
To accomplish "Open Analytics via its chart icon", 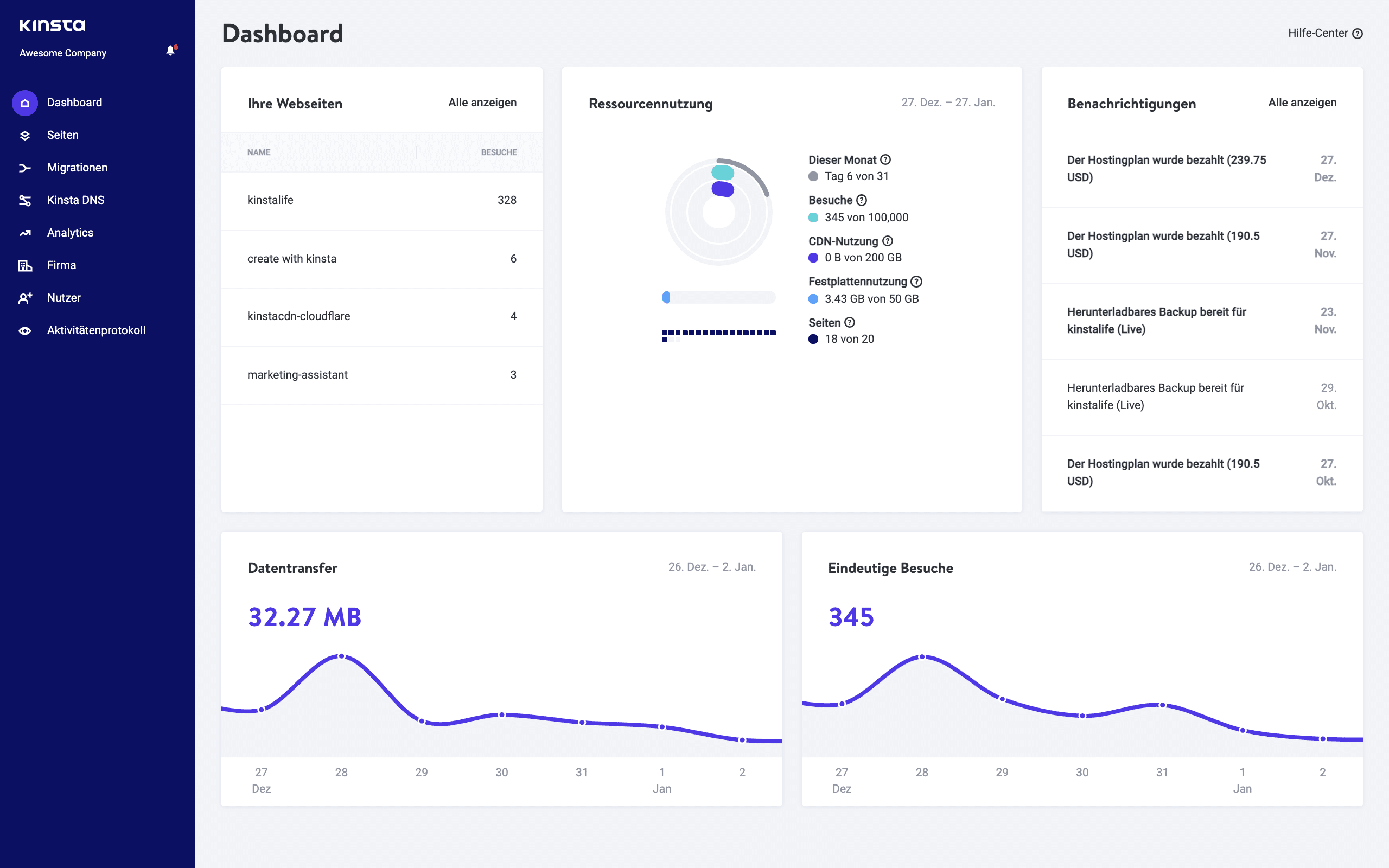I will (x=24, y=233).
